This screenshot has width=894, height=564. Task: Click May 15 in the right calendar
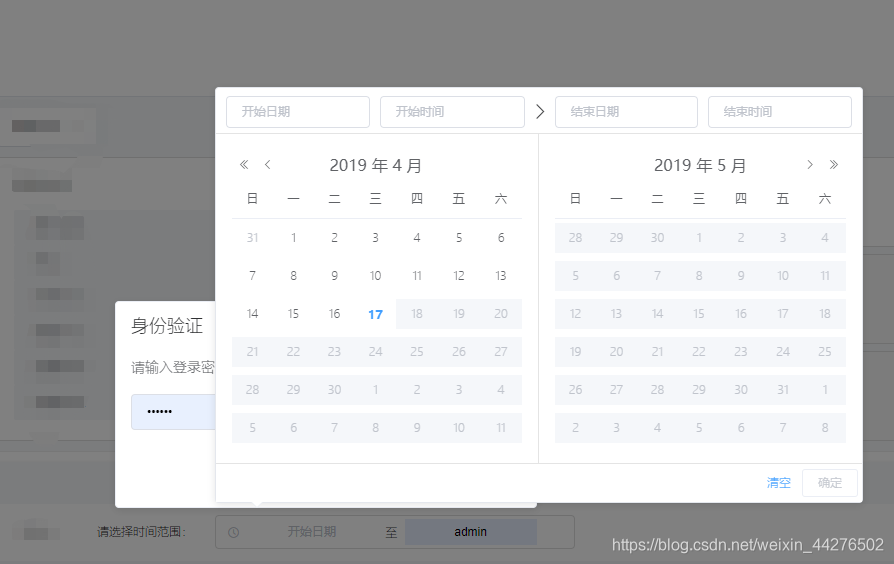point(698,314)
